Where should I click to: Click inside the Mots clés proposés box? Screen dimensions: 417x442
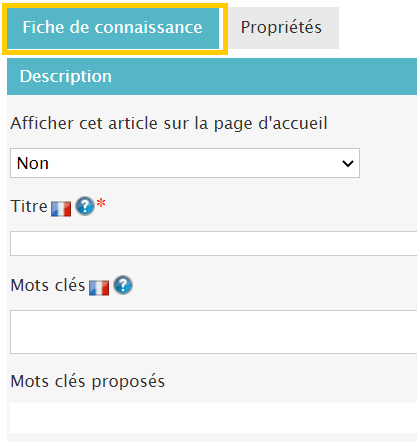[x=214, y=418]
